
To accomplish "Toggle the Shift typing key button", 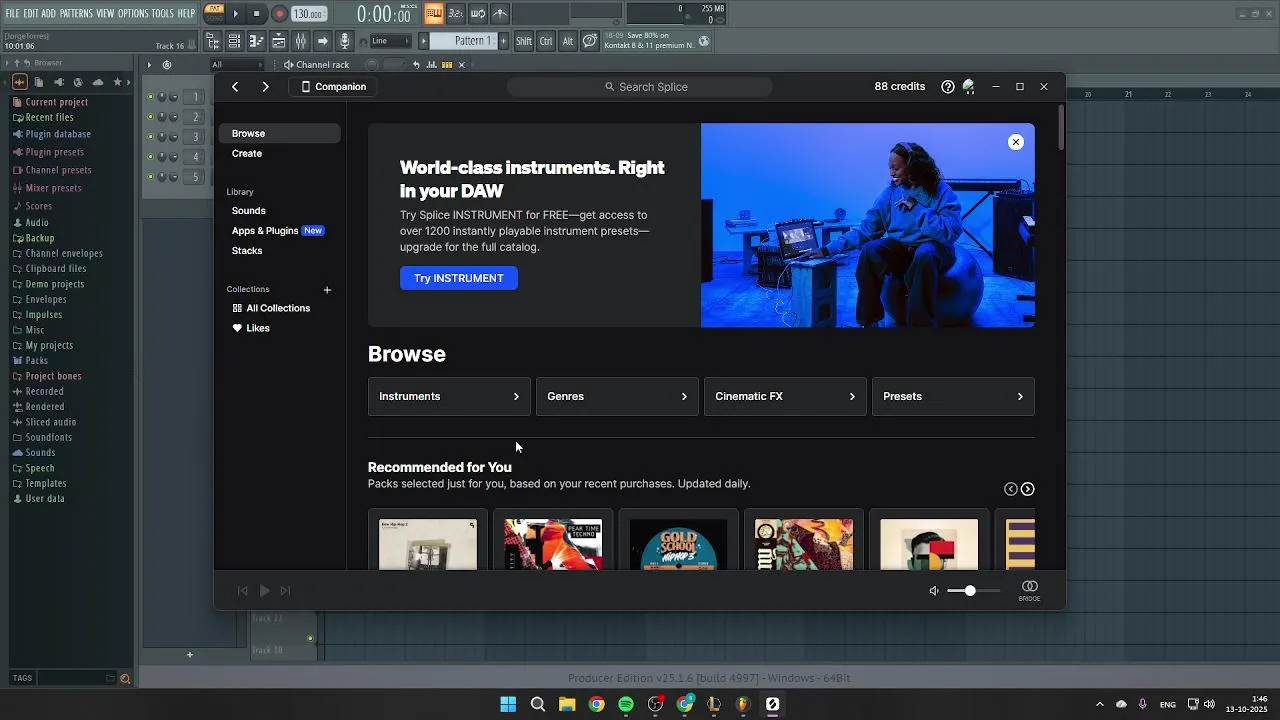I will click(524, 41).
